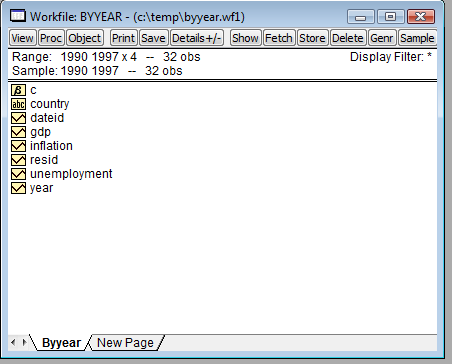Click the Display Filter: * label
Image resolution: width=452 pixels, height=364 pixels.
(x=391, y=57)
